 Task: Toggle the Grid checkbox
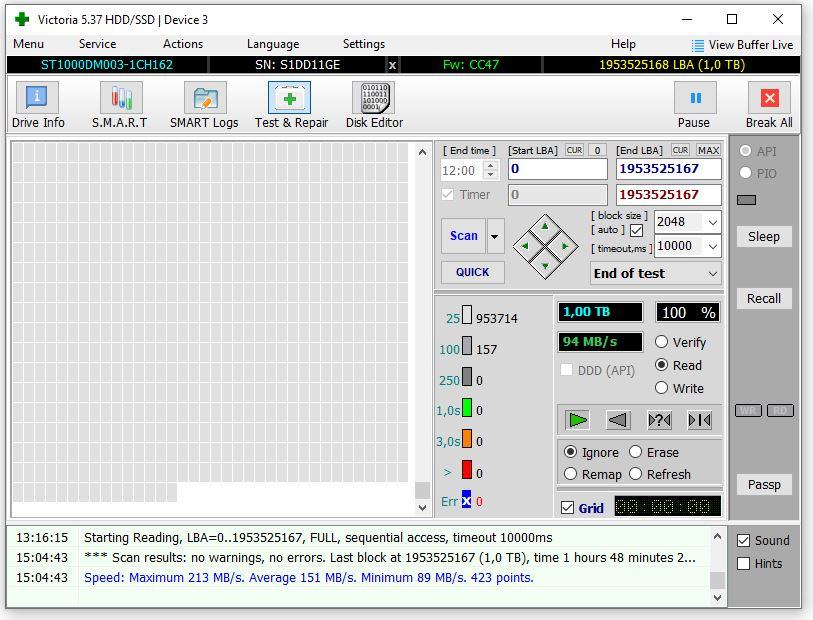point(568,508)
